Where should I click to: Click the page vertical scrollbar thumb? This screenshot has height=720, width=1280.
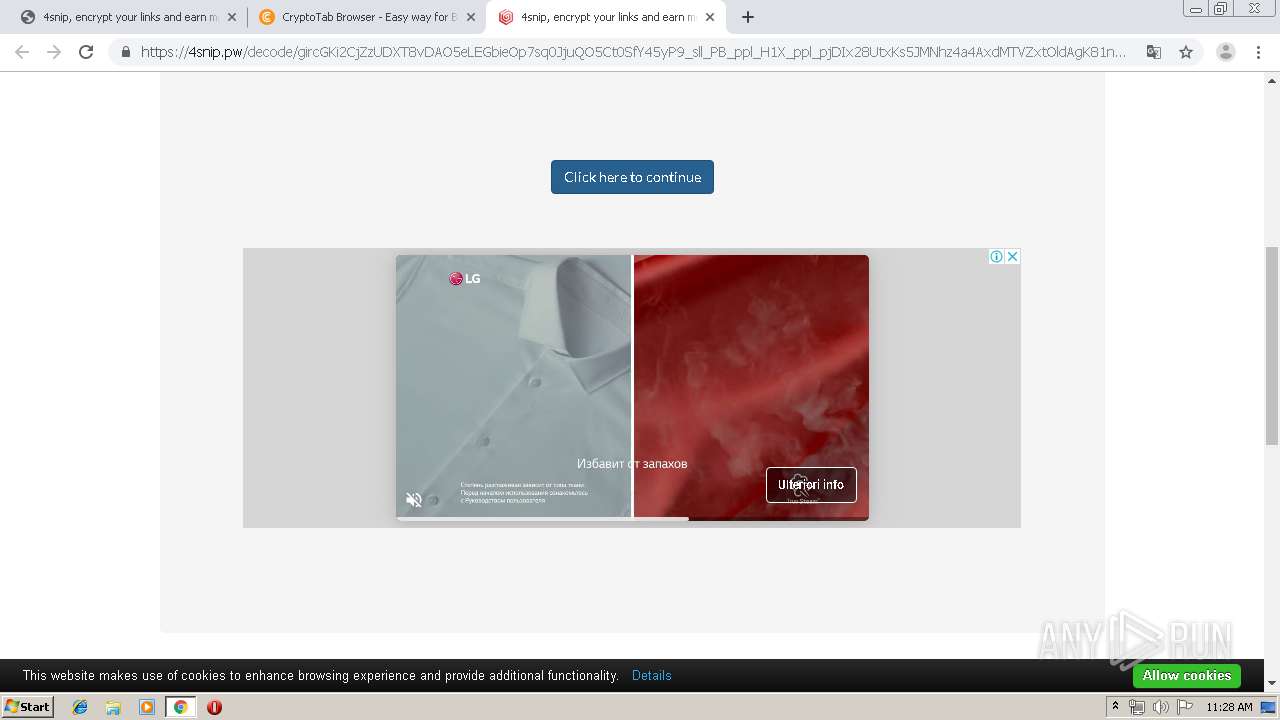click(1272, 346)
